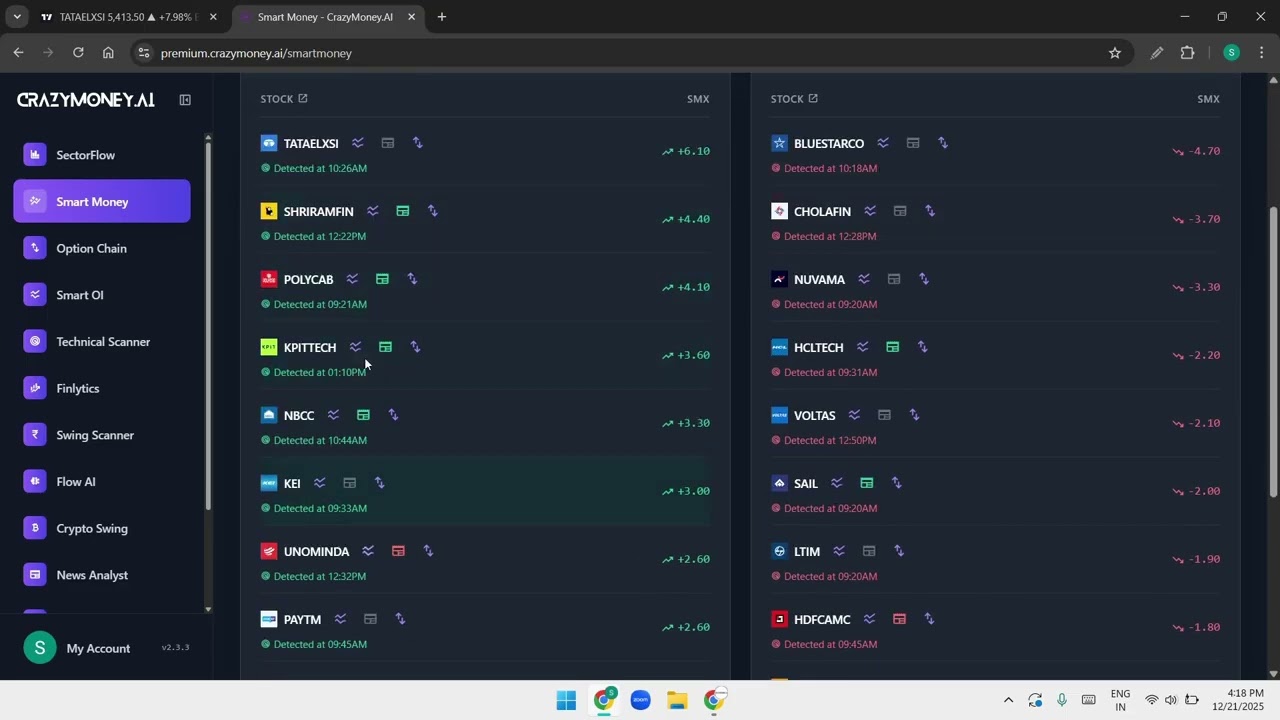Image resolution: width=1280 pixels, height=720 pixels.
Task: Click the -4.70 SMX value
Action: 1203,151
